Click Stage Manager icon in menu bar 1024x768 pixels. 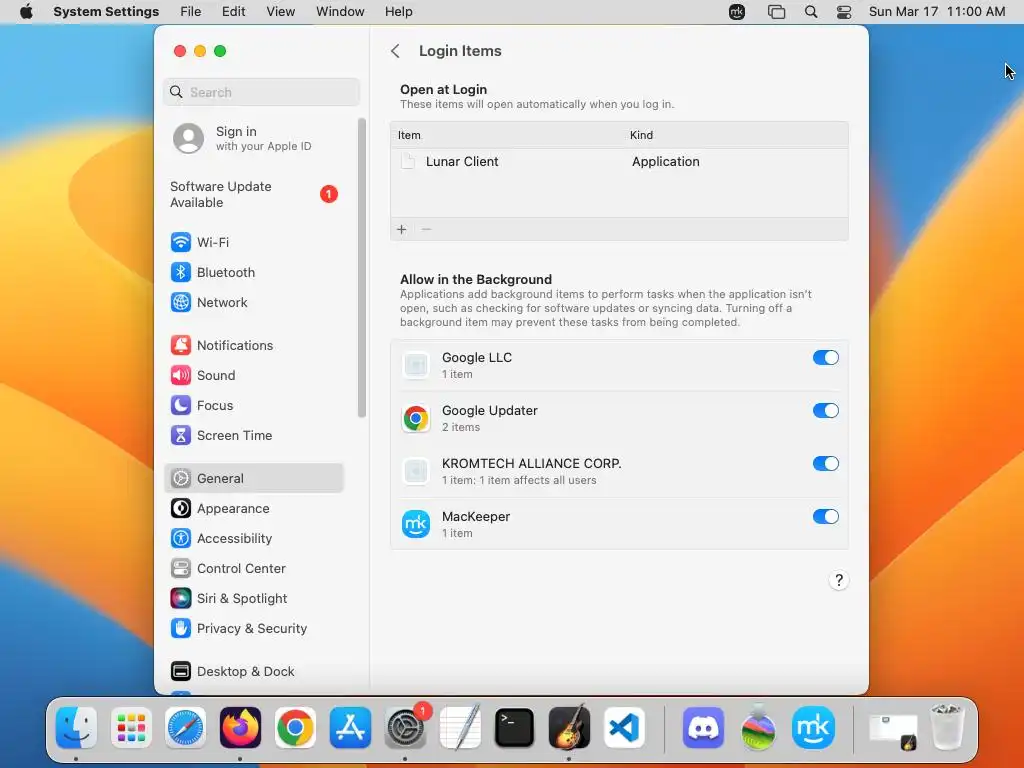click(x=776, y=12)
